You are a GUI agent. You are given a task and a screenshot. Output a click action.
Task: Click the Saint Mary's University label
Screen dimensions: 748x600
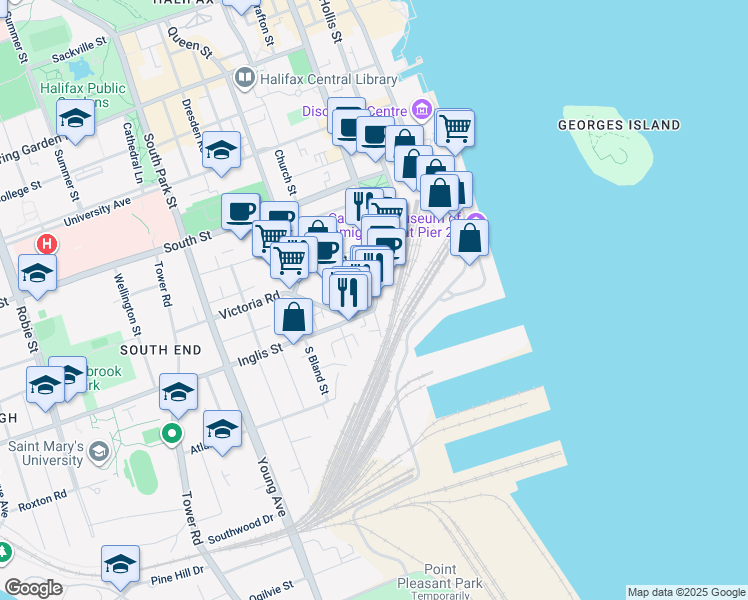46,453
